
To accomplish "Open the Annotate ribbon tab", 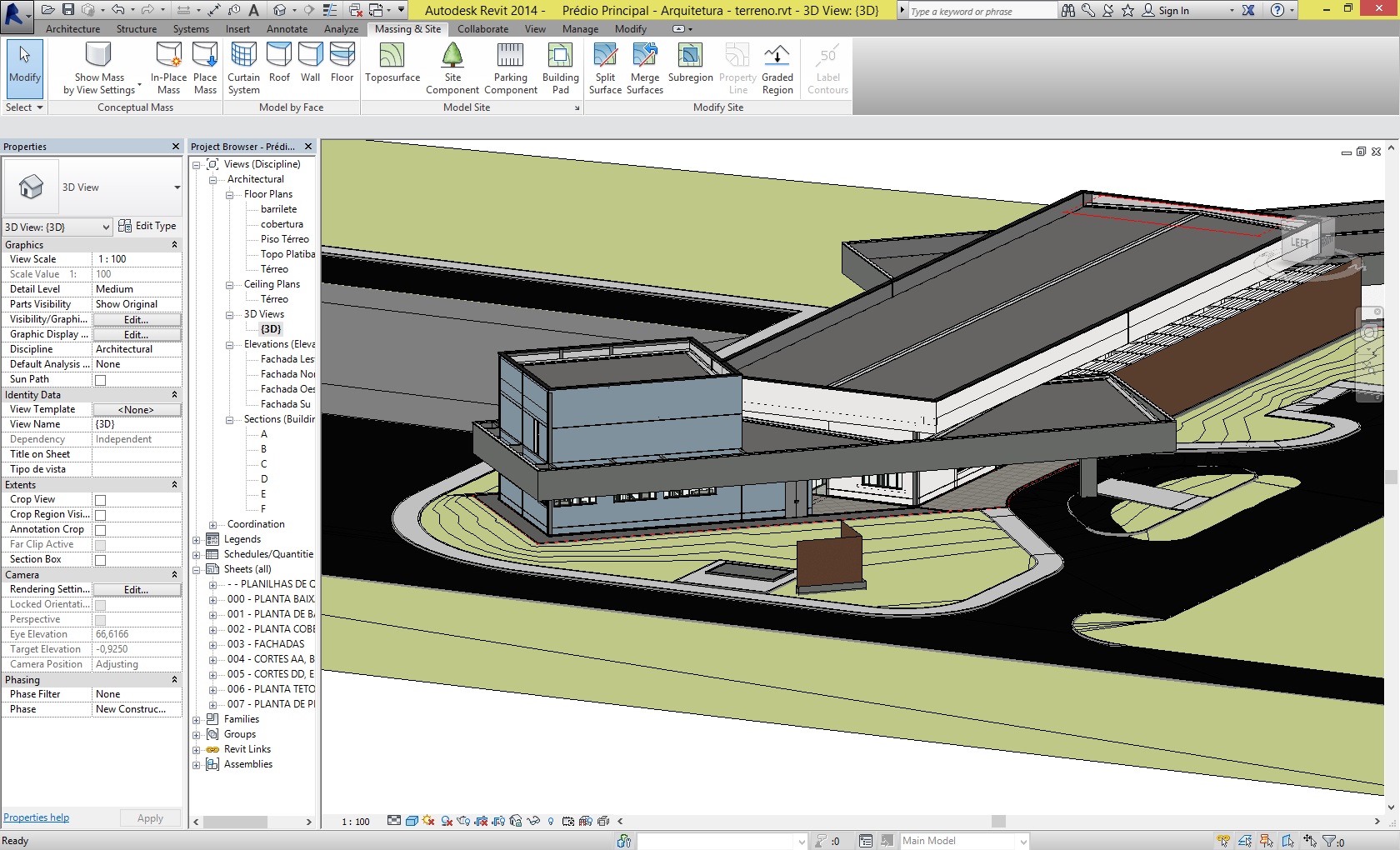I will tap(287, 29).
